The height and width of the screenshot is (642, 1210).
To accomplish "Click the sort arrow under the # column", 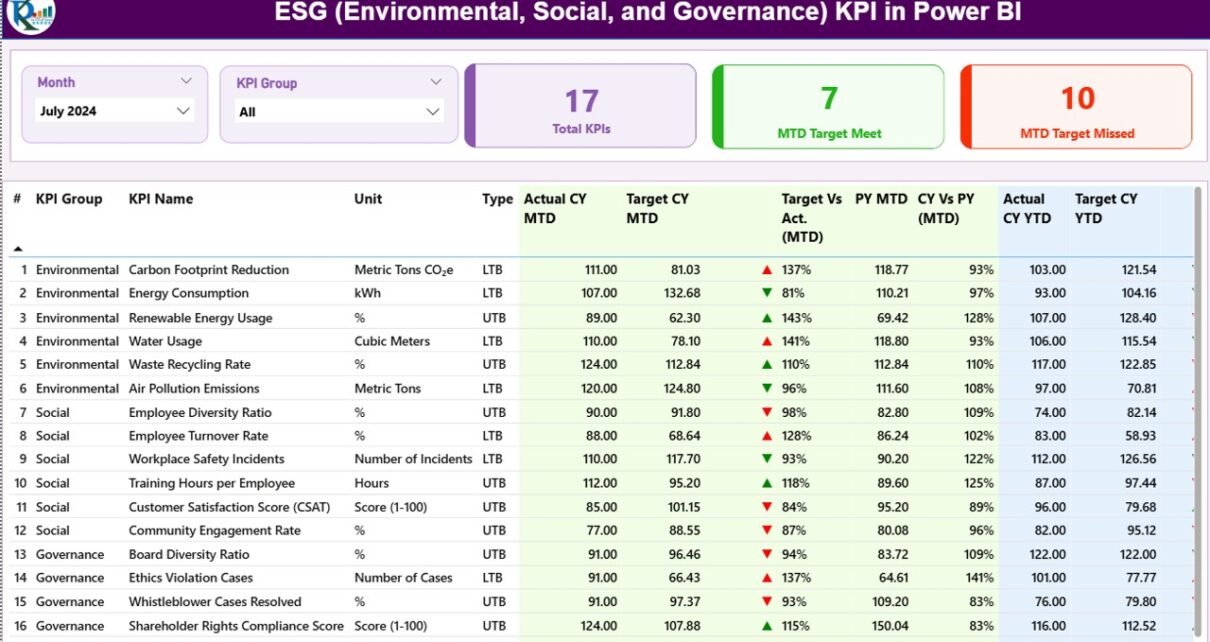I will pos(18,248).
